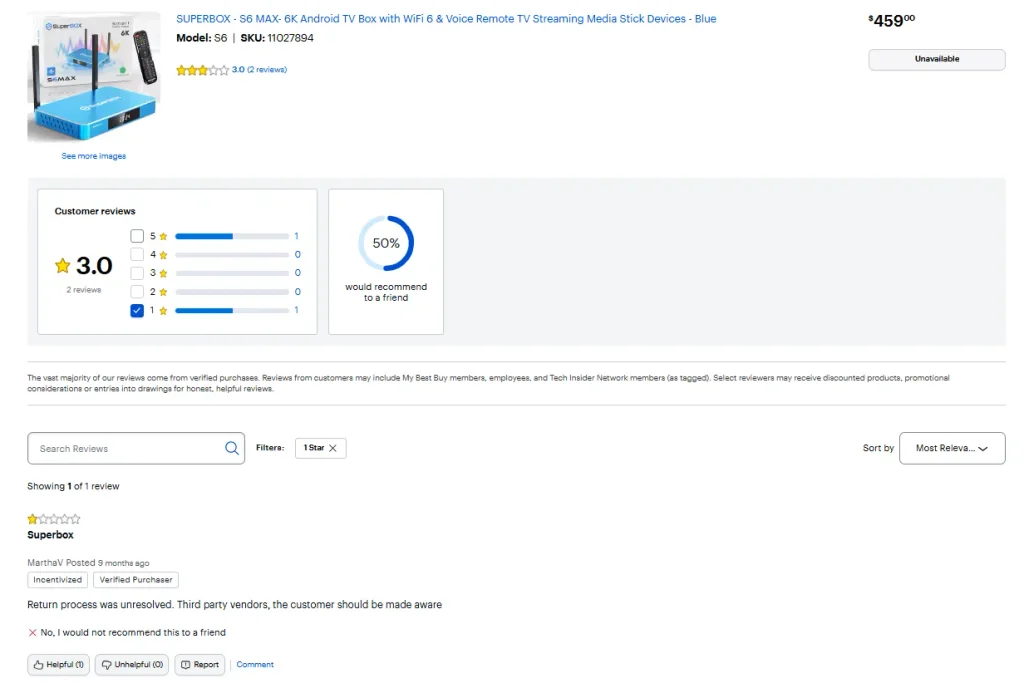Remove the 1 Star filter with X icon
Screen dimensions: 1024x683
tap(333, 448)
